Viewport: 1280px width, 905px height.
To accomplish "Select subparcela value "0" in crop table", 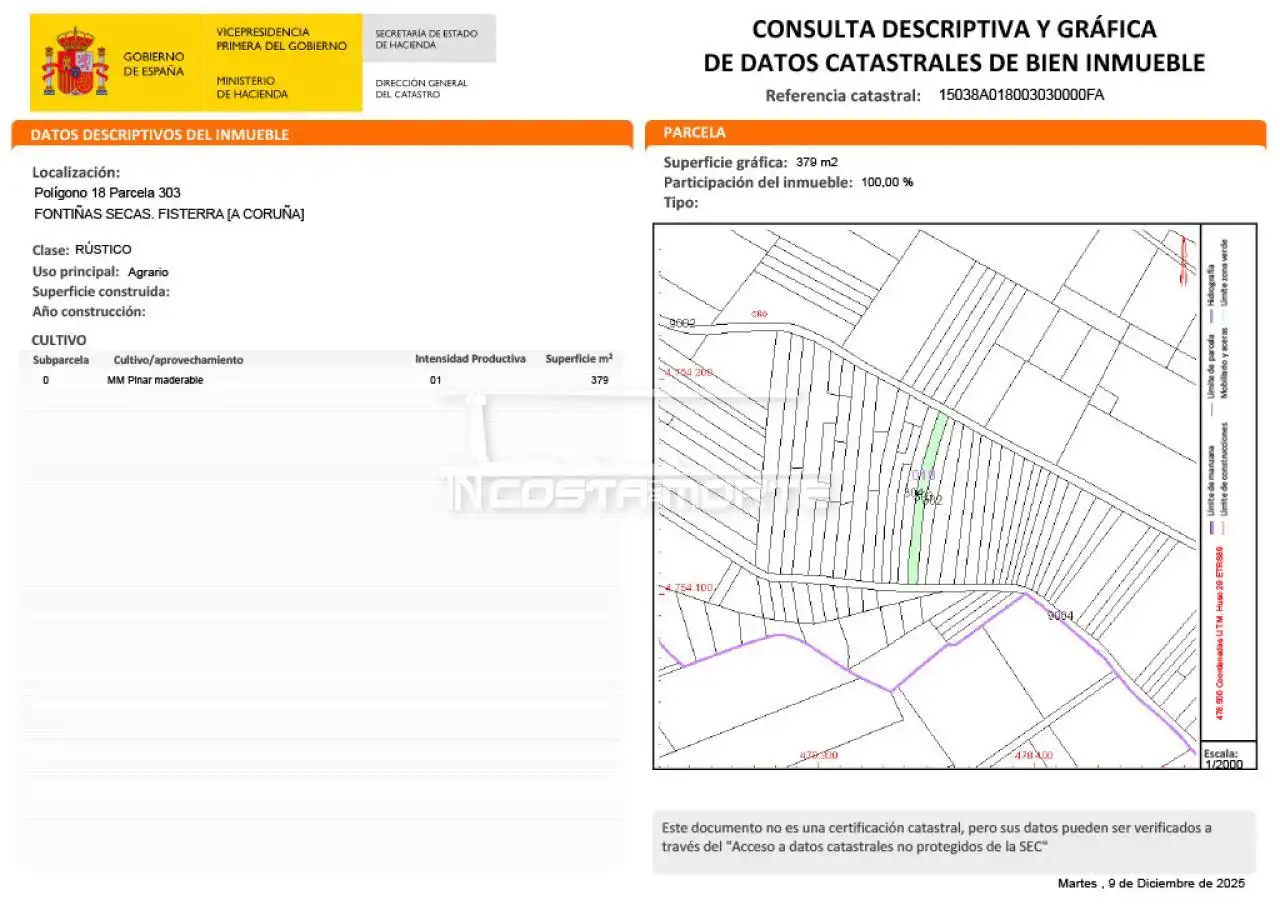I will pyautogui.click(x=46, y=380).
